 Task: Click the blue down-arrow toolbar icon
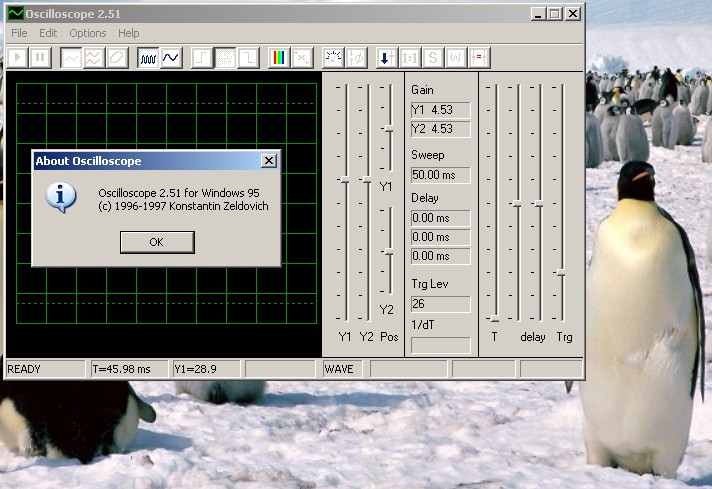click(387, 58)
